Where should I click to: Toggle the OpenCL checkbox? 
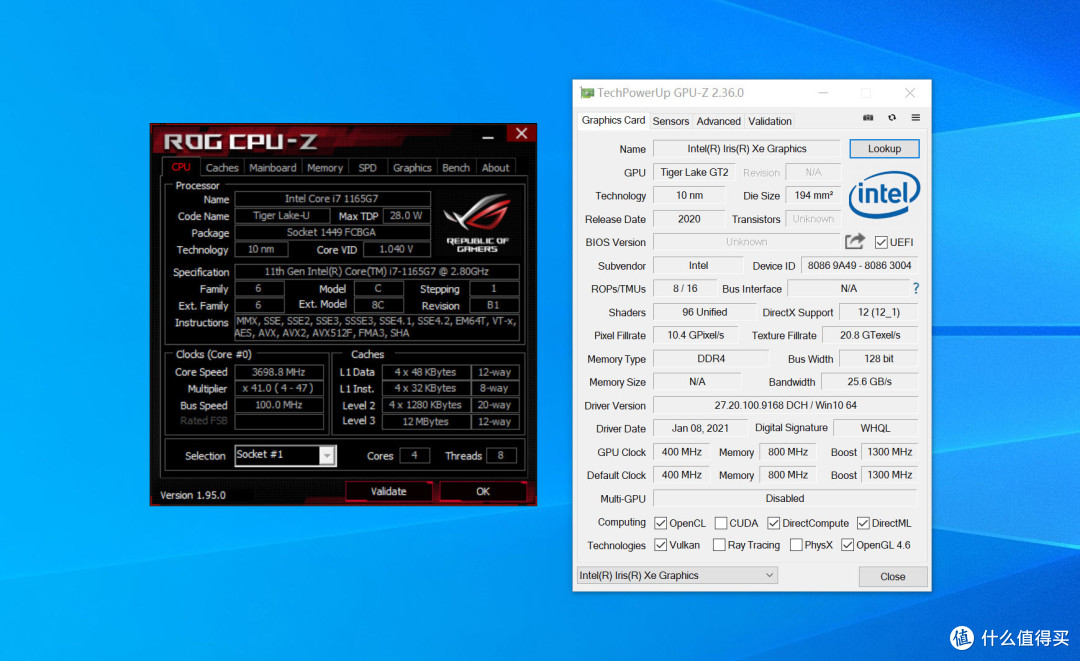click(661, 523)
